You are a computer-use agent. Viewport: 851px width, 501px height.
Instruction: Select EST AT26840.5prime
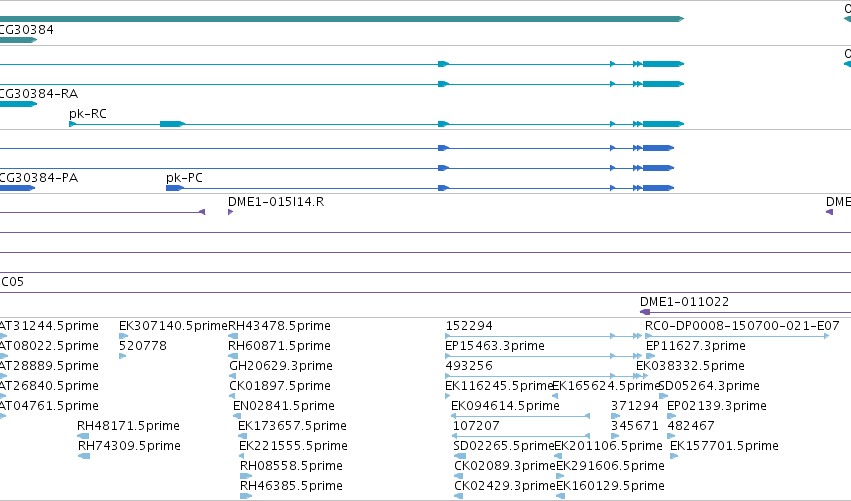[49, 386]
